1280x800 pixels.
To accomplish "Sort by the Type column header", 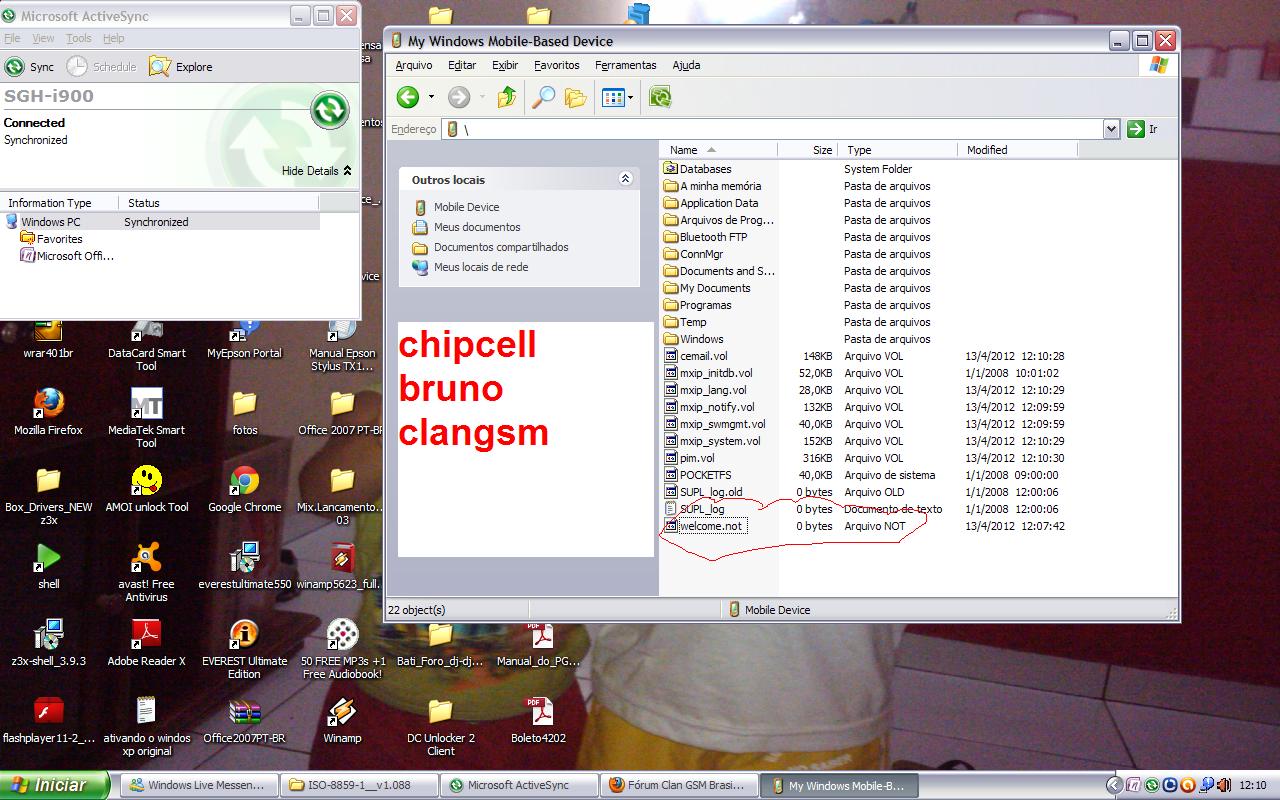I will pos(898,150).
